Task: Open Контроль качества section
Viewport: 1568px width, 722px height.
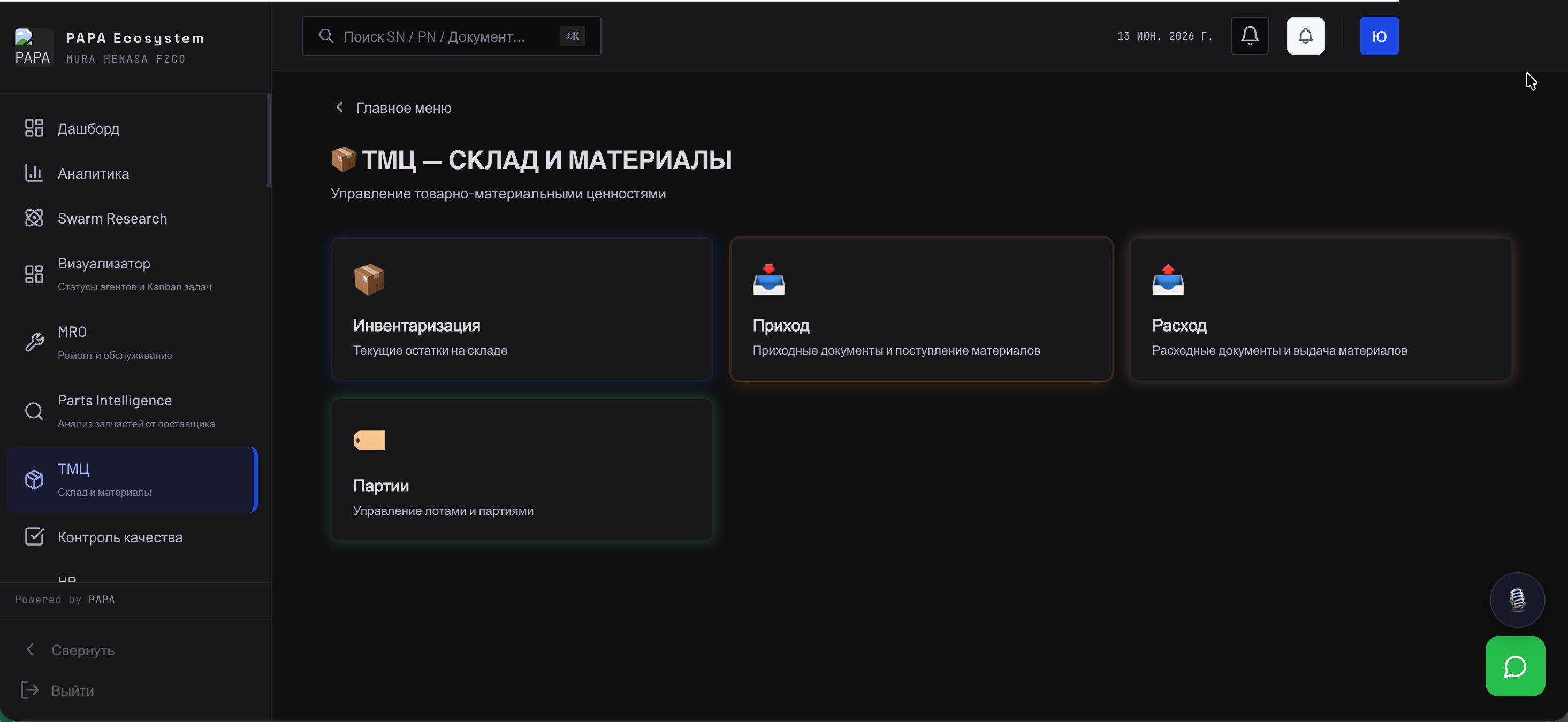Action: (x=132, y=537)
